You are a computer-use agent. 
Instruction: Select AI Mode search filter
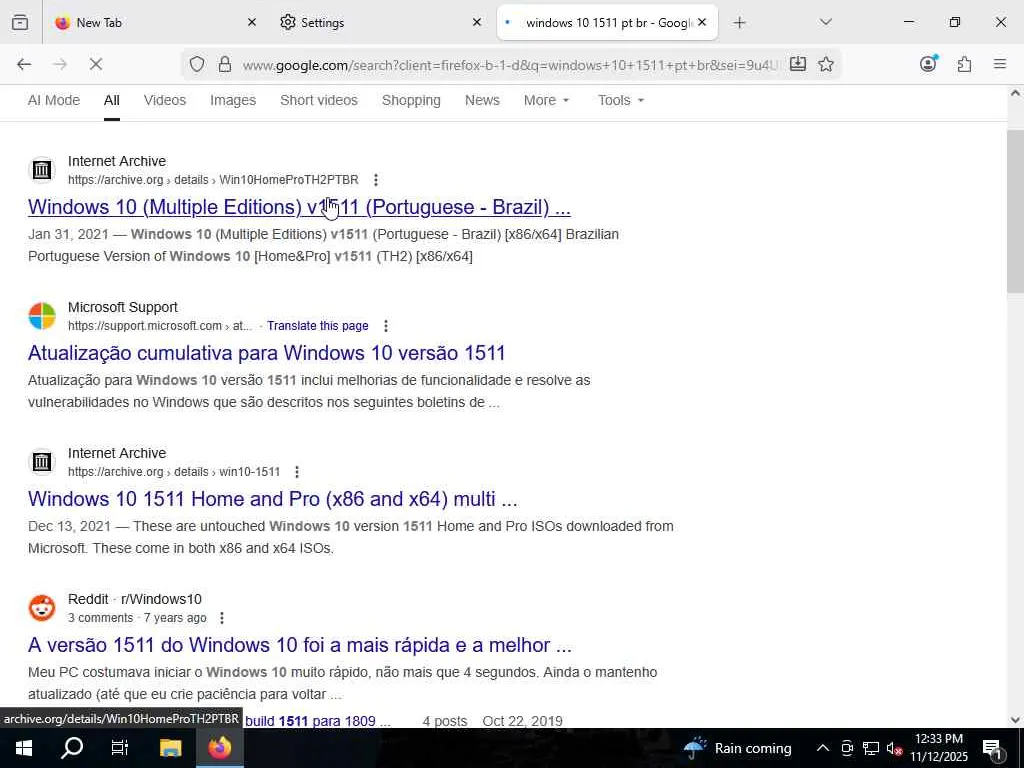[x=54, y=100]
